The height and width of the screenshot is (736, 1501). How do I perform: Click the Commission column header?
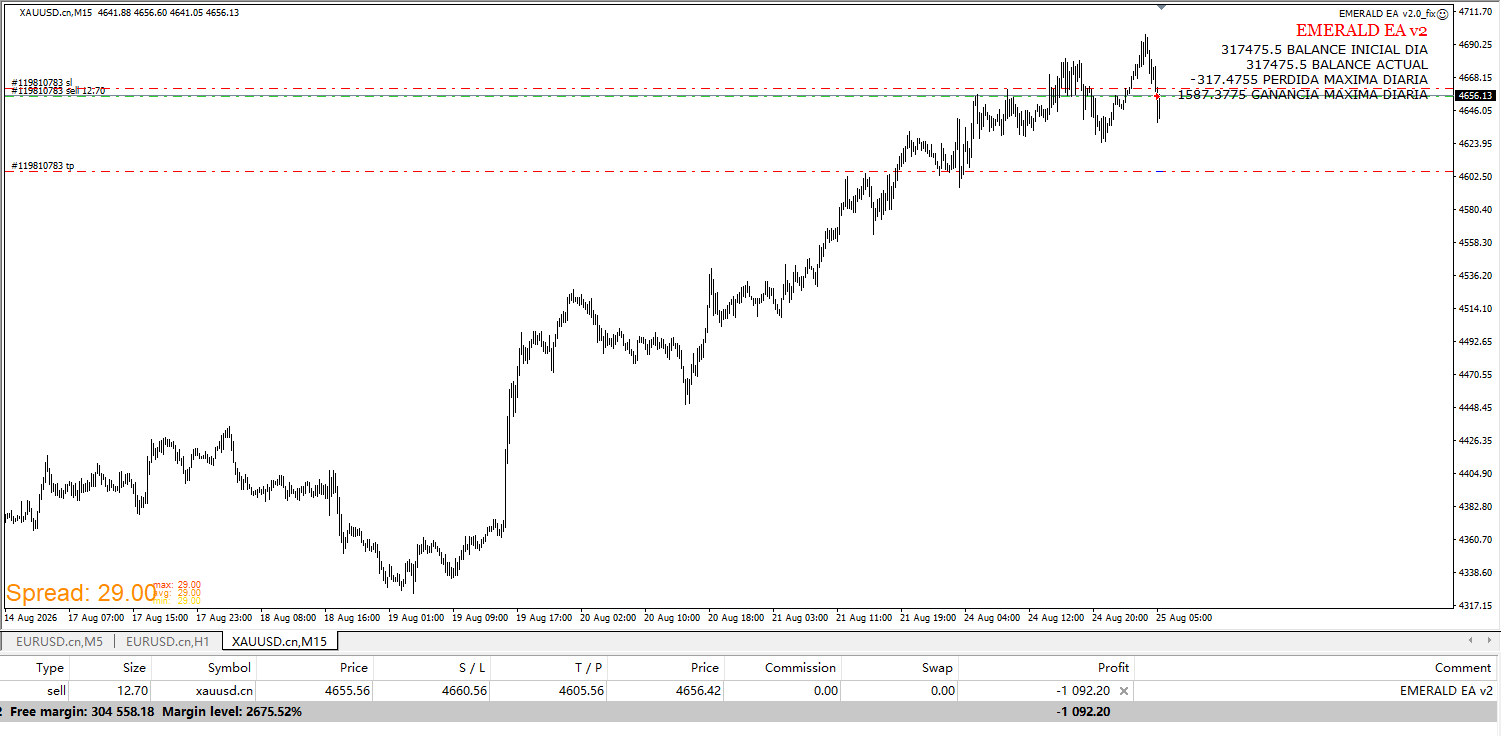click(x=800, y=667)
